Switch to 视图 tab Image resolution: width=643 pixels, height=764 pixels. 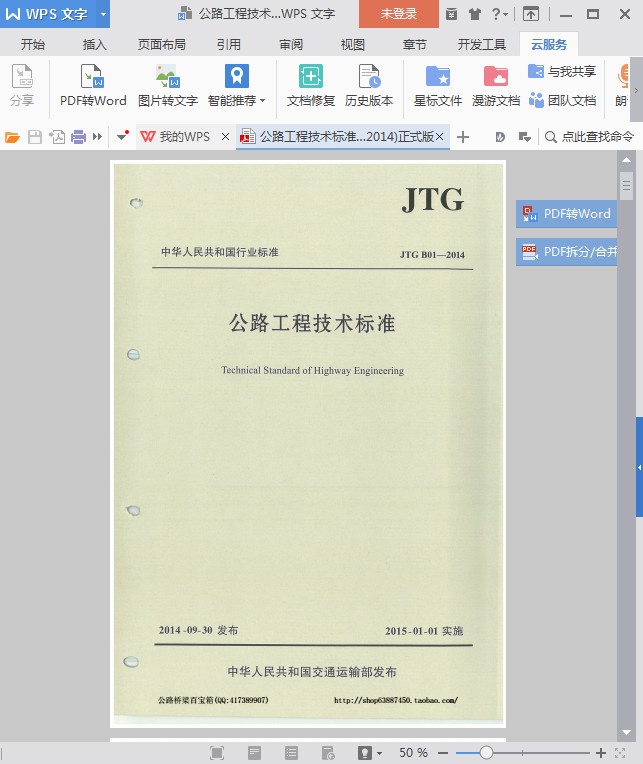click(x=353, y=45)
